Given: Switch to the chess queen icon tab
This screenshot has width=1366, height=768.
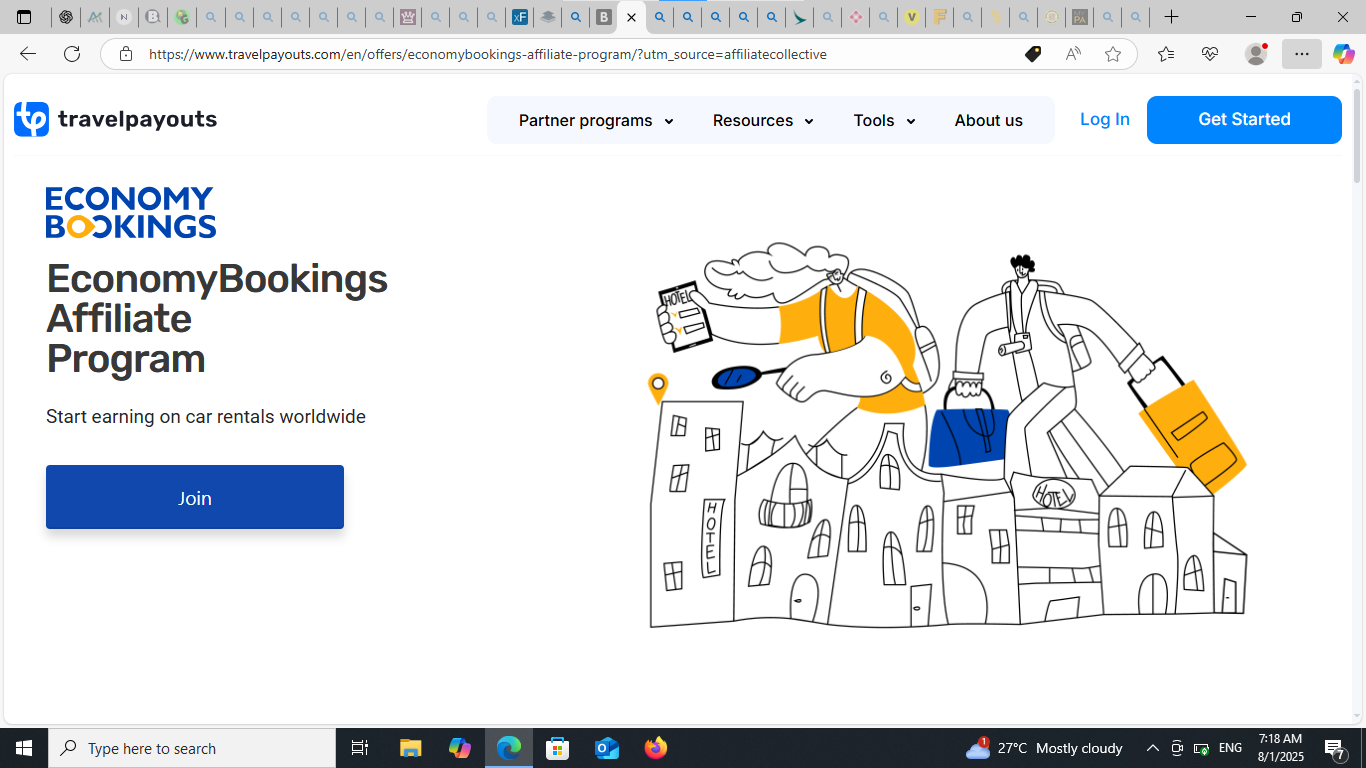Looking at the screenshot, I should [407, 17].
